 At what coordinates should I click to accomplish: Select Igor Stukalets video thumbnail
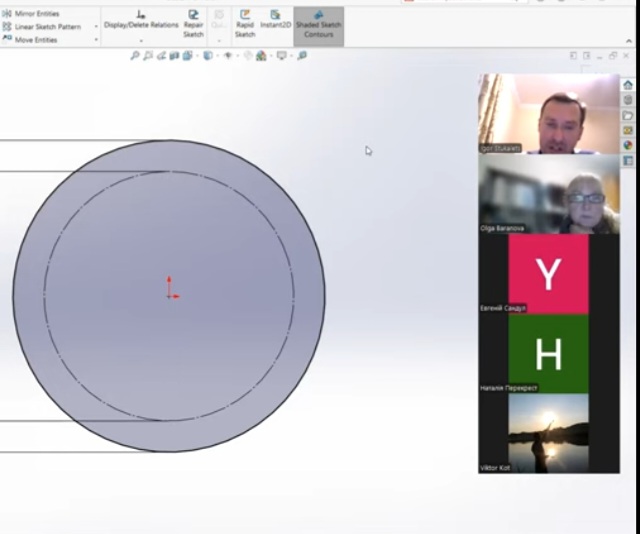tap(549, 113)
